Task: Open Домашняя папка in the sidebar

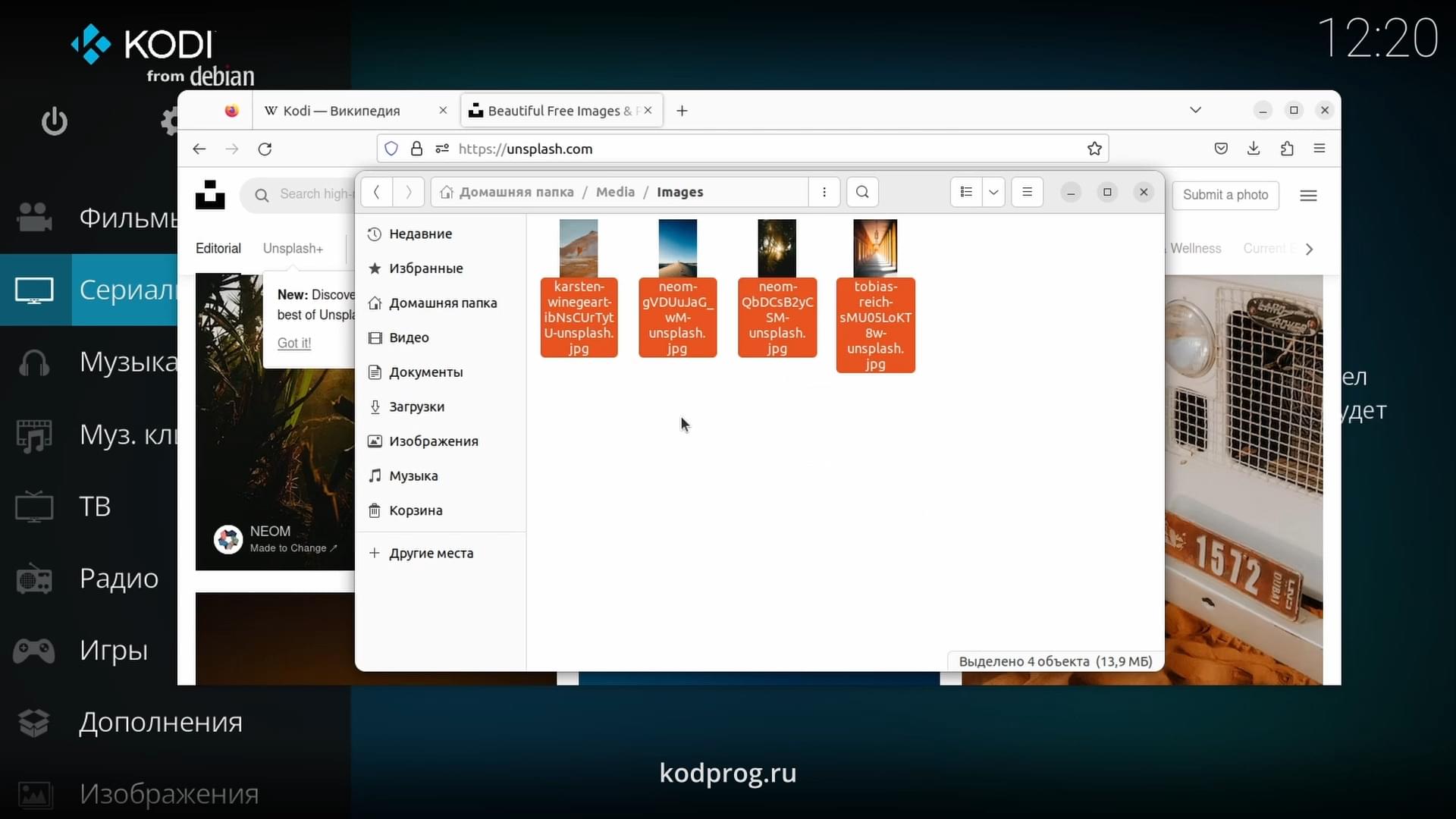Action: point(441,303)
